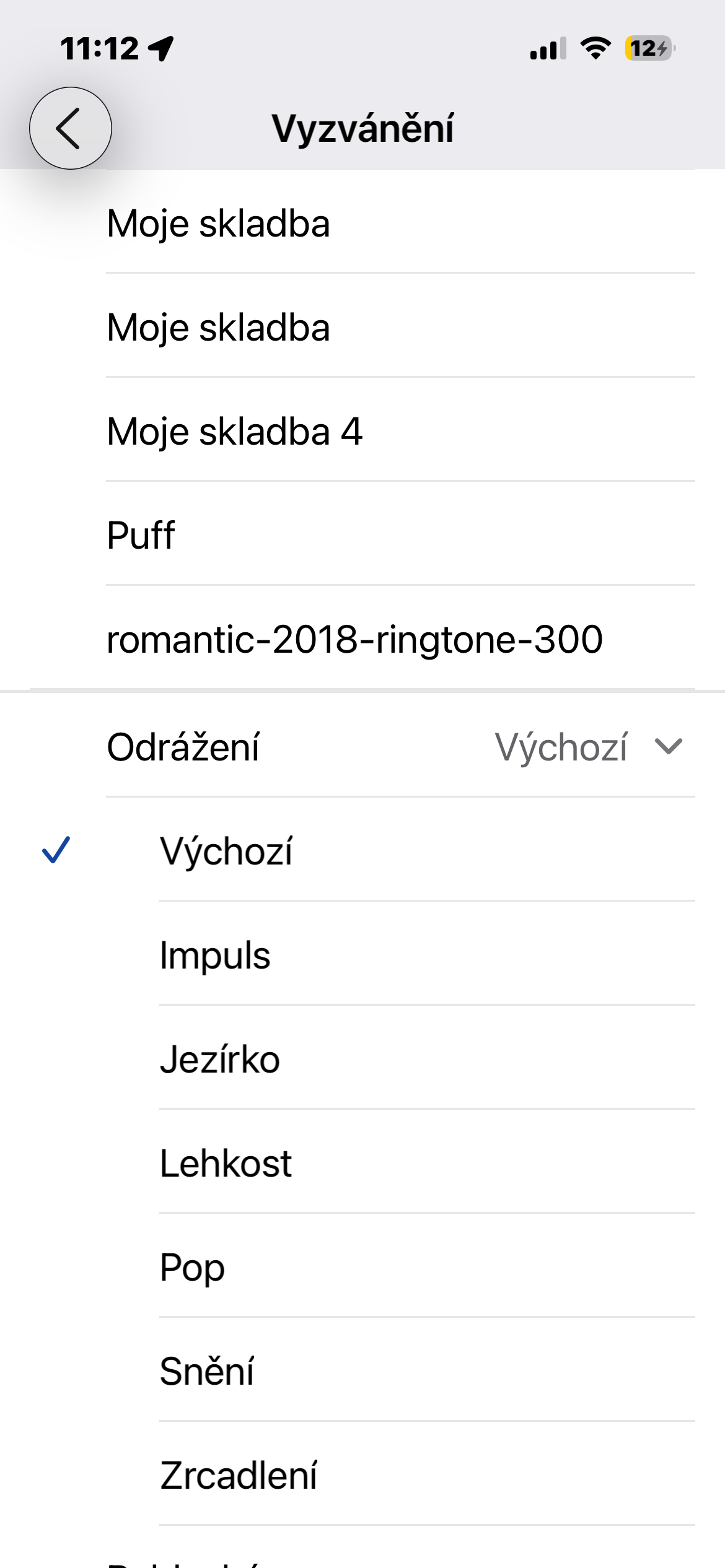
Task: Choose the Puff ringtone
Action: click(x=141, y=535)
